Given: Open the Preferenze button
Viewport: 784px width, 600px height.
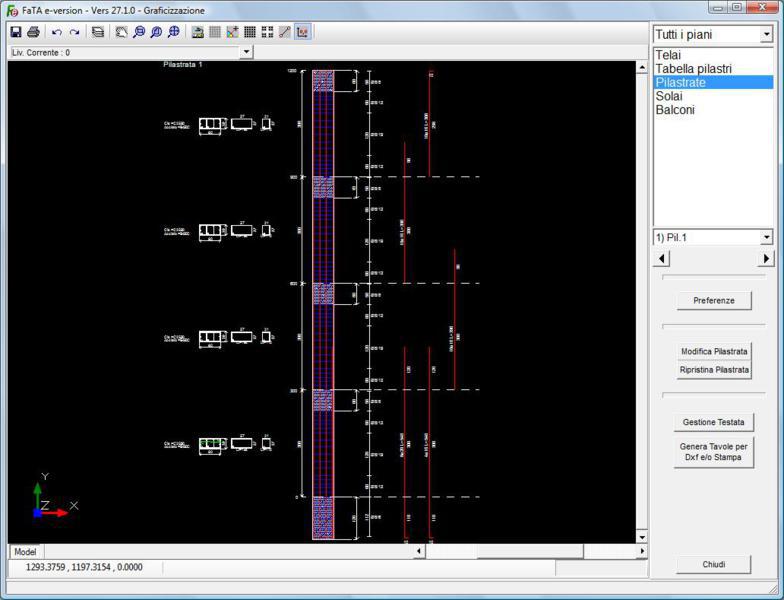Looking at the screenshot, I should point(714,300).
